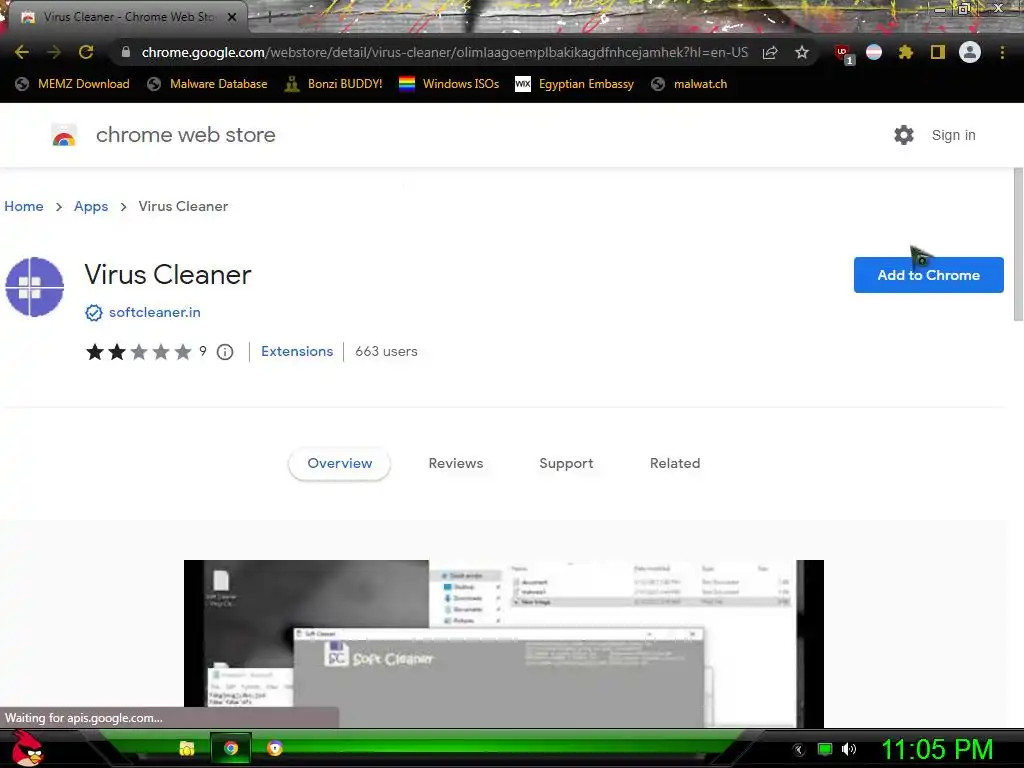
Task: Click the network tray icon
Action: [x=825, y=749]
